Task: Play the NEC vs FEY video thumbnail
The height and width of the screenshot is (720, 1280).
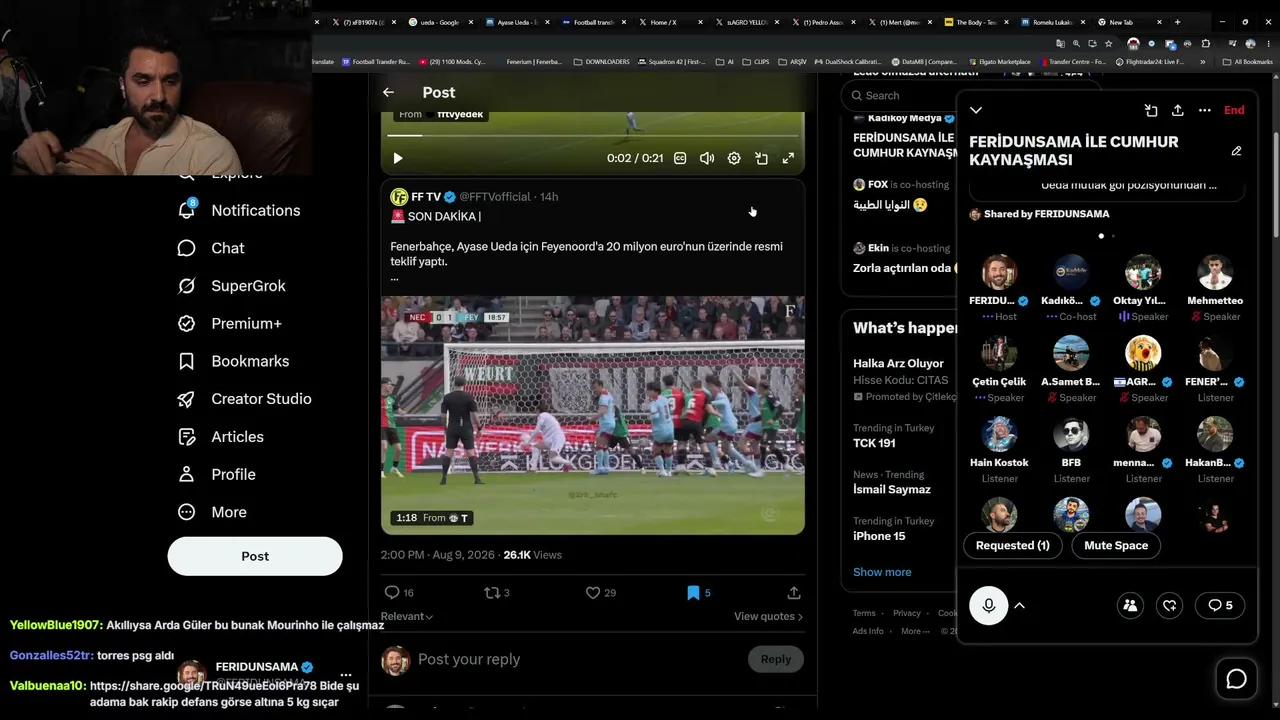Action: [x=593, y=415]
